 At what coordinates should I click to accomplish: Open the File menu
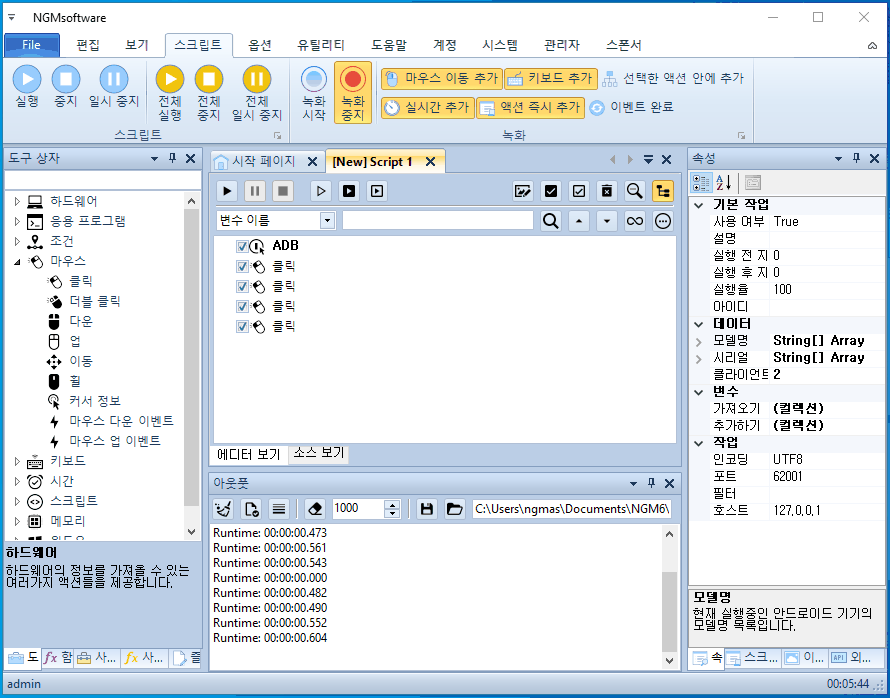[32, 45]
